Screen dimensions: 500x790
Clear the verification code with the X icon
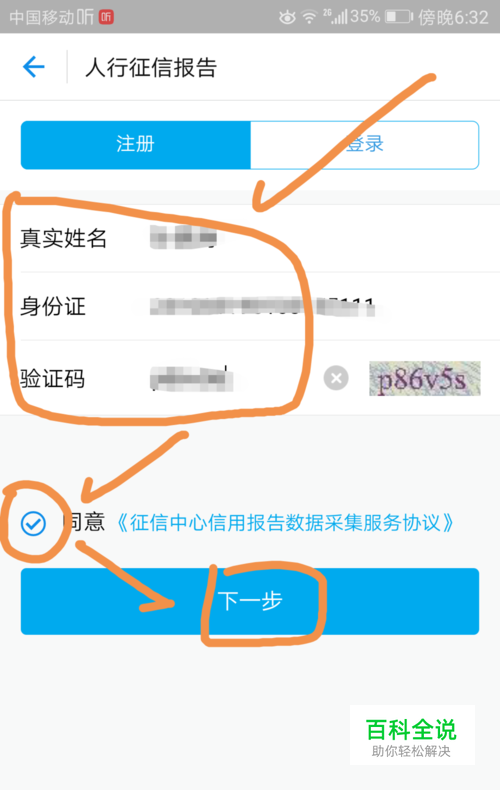336,377
